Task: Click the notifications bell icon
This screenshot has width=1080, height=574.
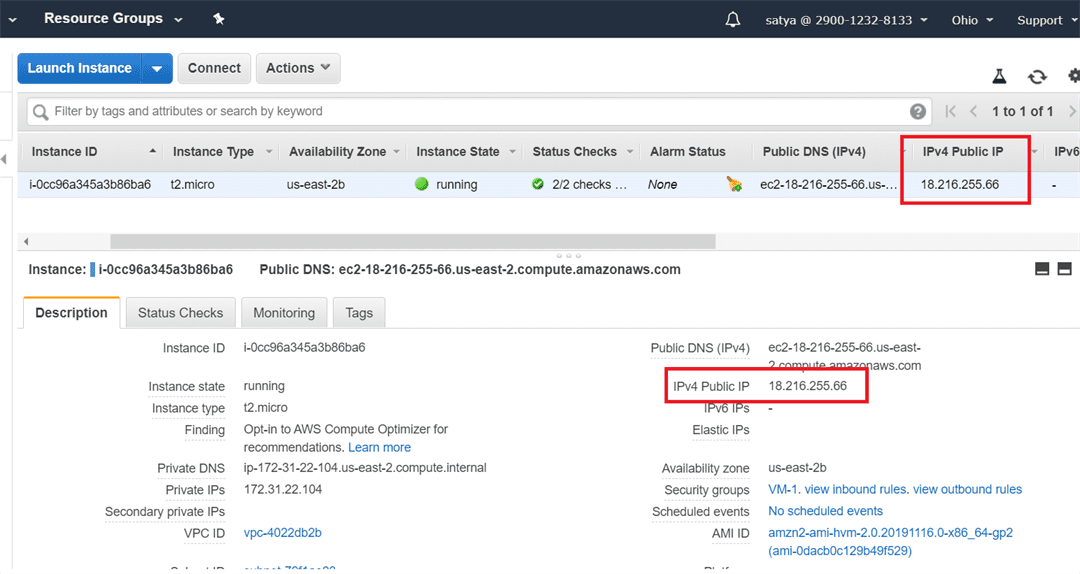Action: click(x=733, y=20)
